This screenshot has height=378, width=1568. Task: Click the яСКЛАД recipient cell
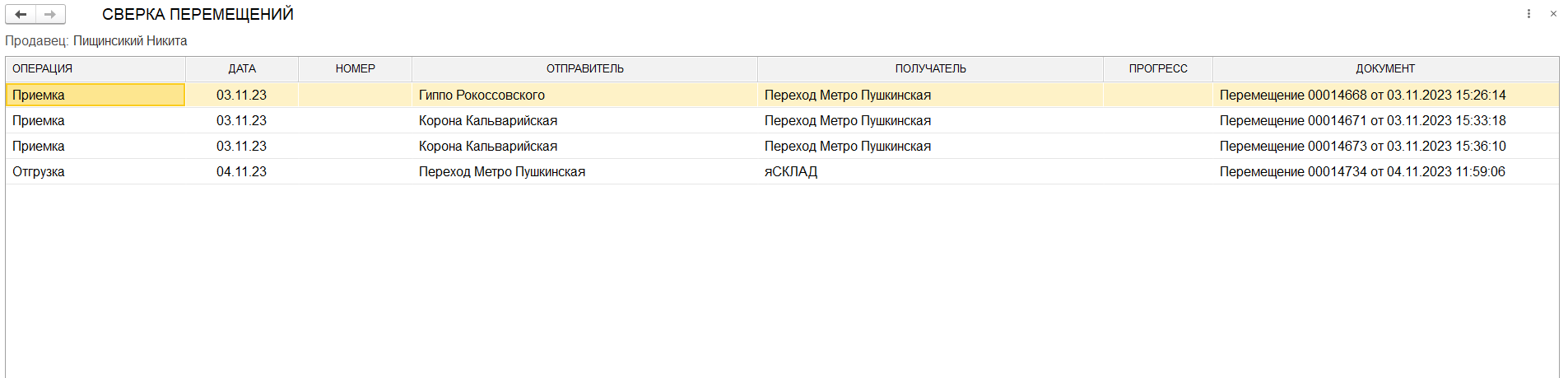click(x=790, y=172)
